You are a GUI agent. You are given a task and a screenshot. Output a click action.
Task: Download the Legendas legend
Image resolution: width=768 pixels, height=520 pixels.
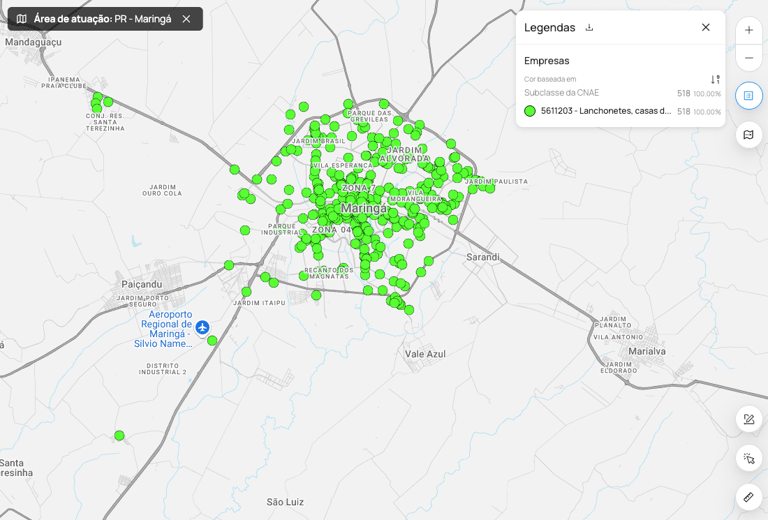589,28
